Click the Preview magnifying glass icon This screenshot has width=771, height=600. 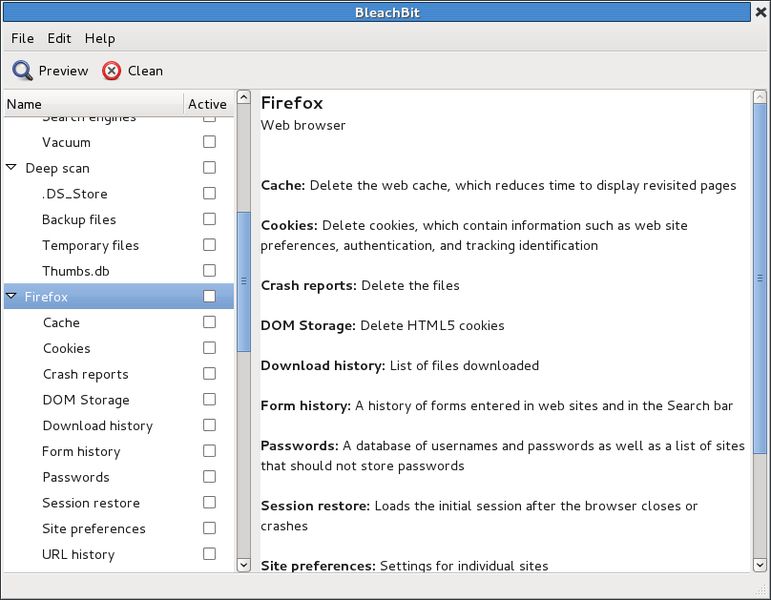coord(23,71)
